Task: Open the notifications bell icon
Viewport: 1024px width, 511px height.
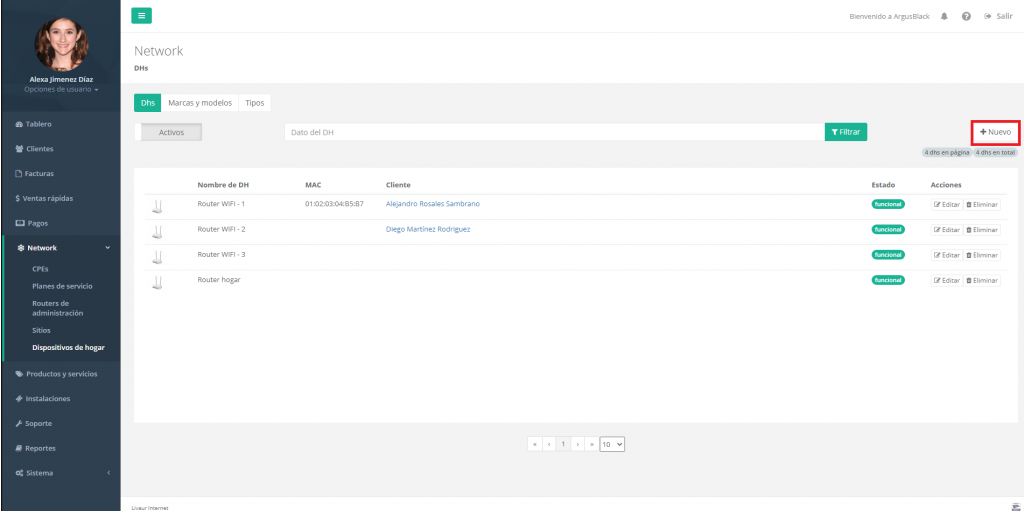Action: [944, 16]
